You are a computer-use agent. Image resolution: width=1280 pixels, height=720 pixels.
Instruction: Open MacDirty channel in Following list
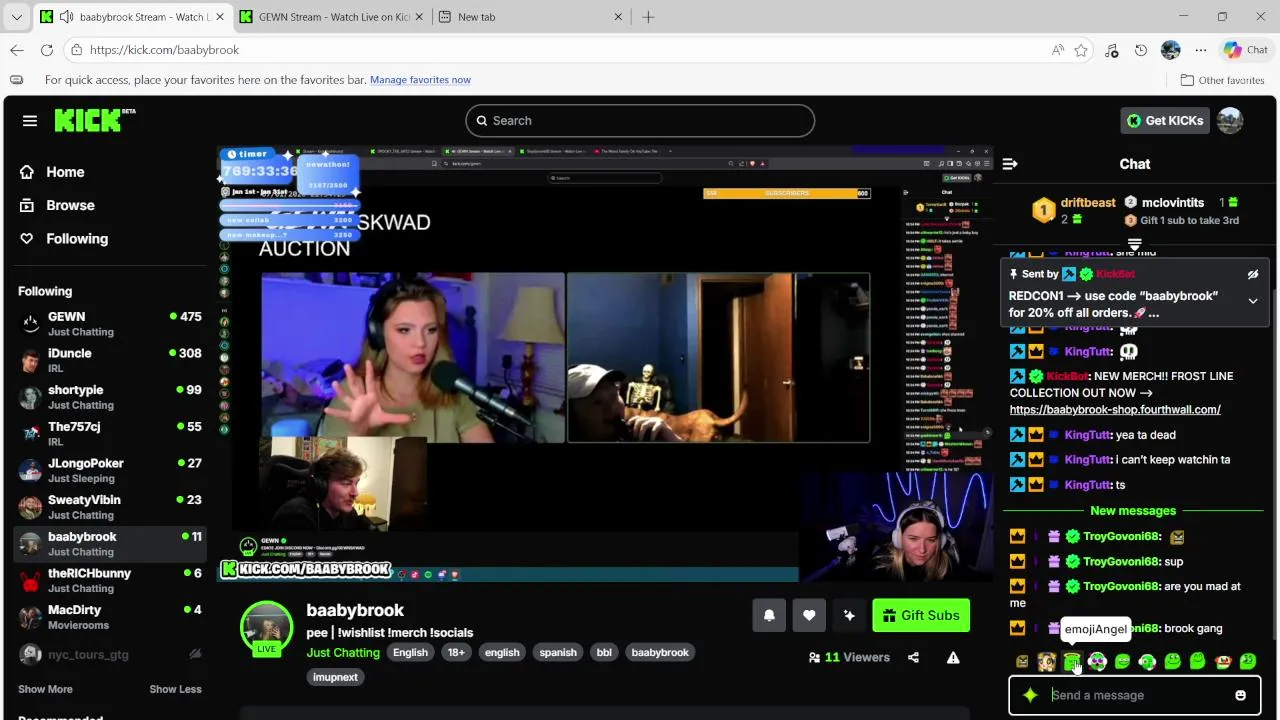point(110,617)
